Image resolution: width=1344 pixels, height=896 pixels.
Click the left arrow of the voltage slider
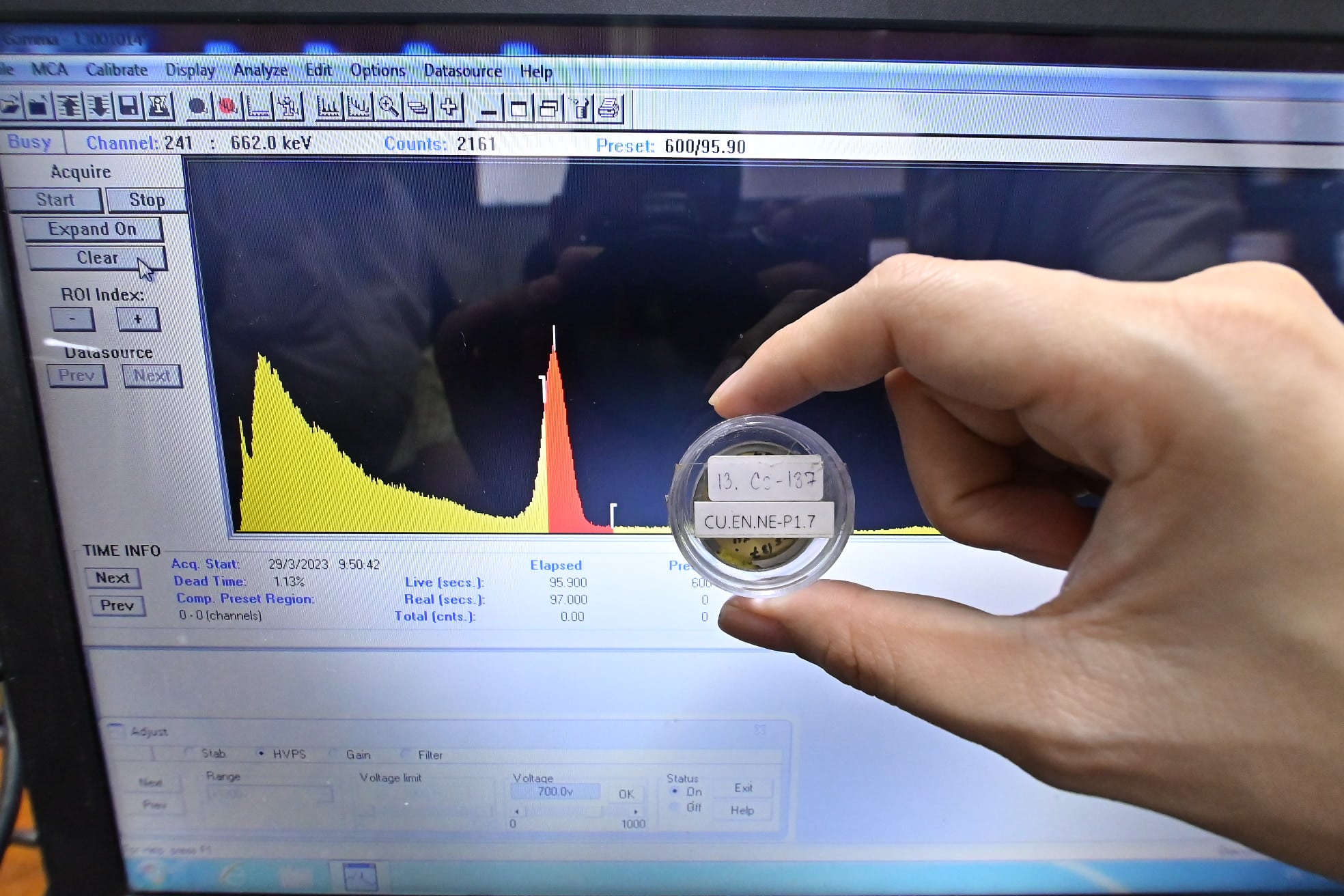click(517, 812)
